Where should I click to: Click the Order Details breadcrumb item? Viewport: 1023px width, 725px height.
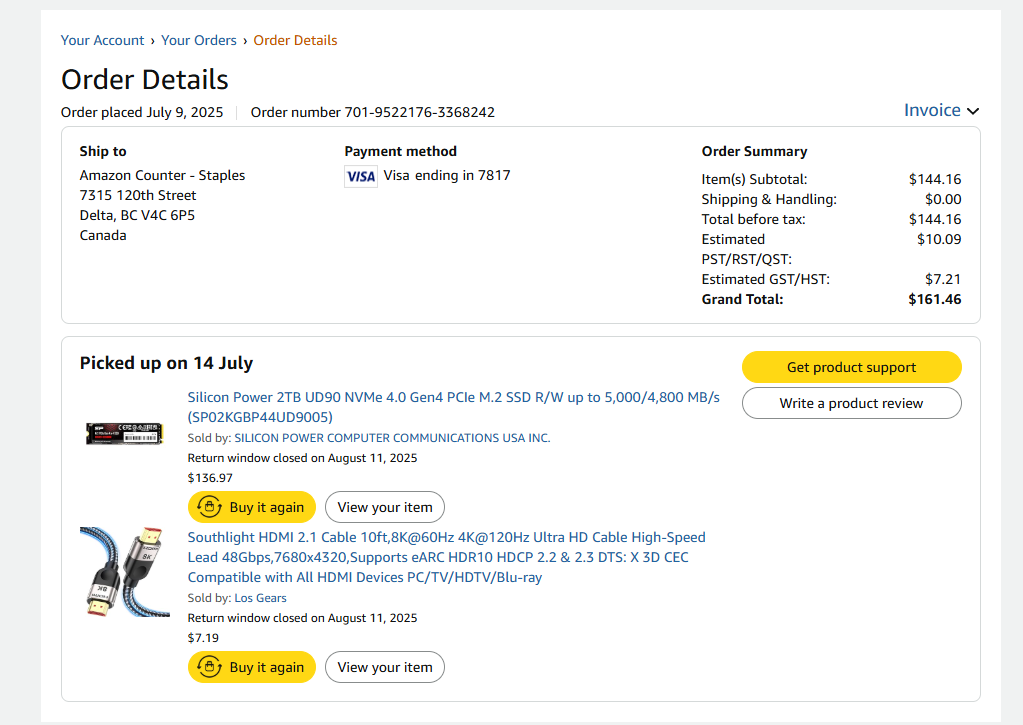(x=295, y=41)
